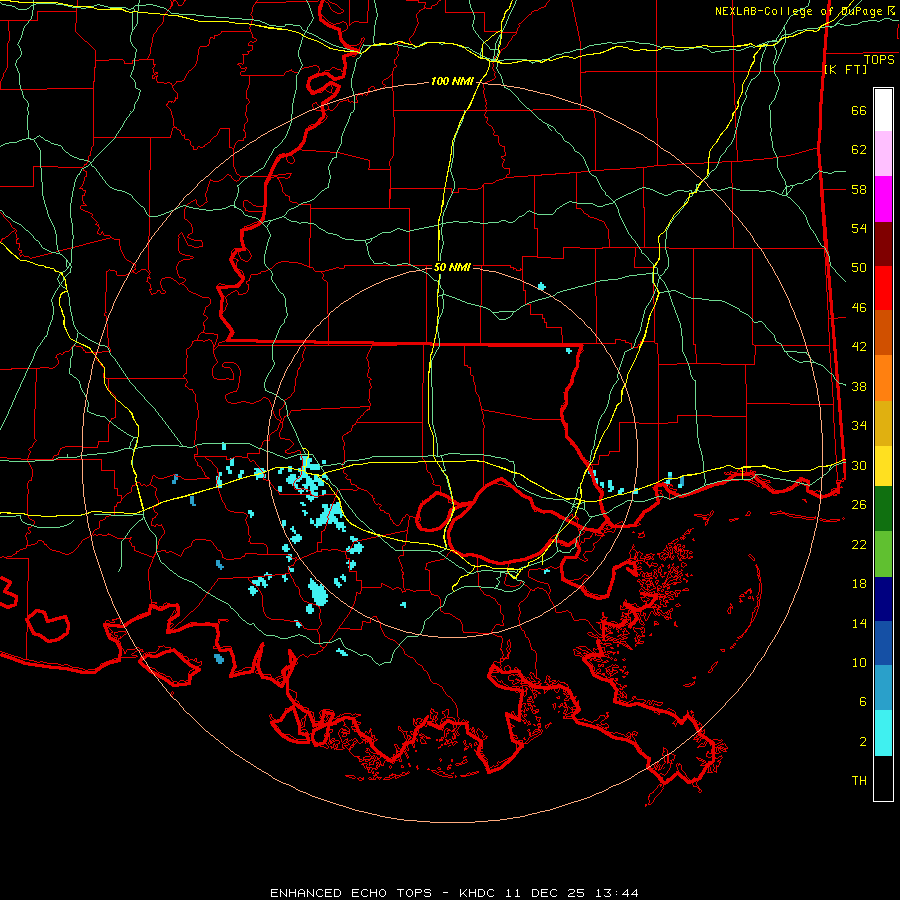Click the '50 NMI' range ring label
The height and width of the screenshot is (900, 900).
coord(452,267)
